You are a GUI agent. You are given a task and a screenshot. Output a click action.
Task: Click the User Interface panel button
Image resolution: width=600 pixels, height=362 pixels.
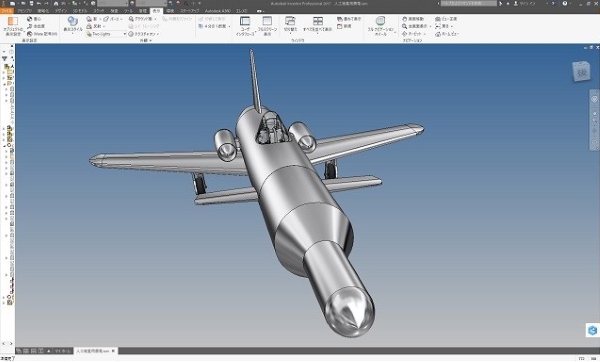(x=245, y=26)
